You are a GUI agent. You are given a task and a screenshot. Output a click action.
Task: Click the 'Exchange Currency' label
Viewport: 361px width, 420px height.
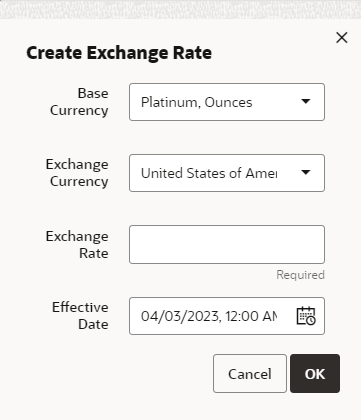point(77,173)
